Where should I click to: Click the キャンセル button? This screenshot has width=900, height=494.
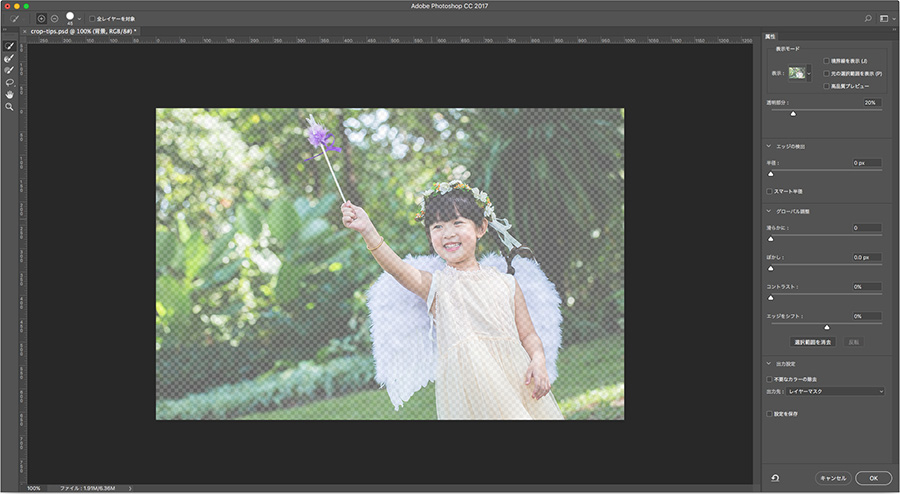click(833, 478)
